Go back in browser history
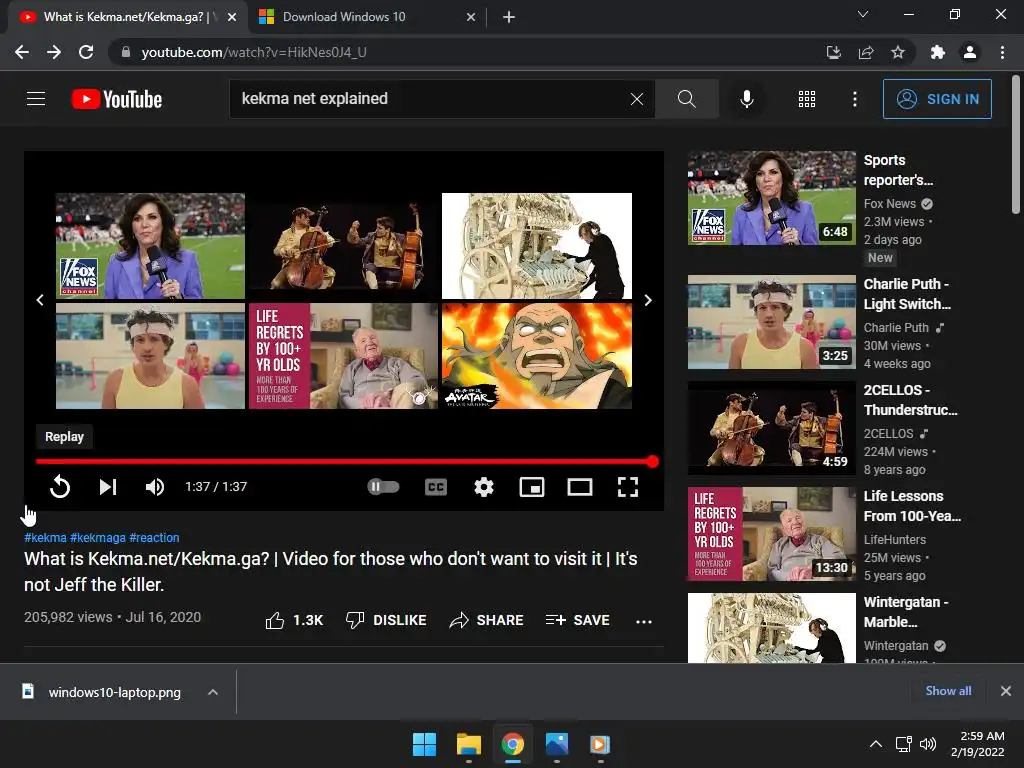Image resolution: width=1024 pixels, height=768 pixels. tap(22, 52)
